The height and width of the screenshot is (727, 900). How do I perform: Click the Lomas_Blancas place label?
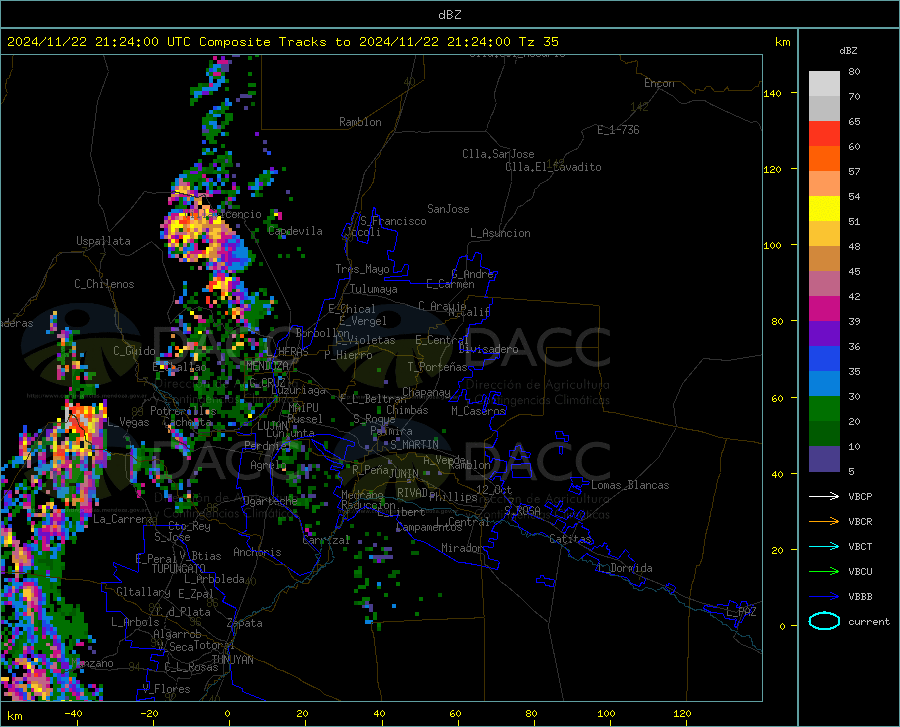[x=630, y=485]
